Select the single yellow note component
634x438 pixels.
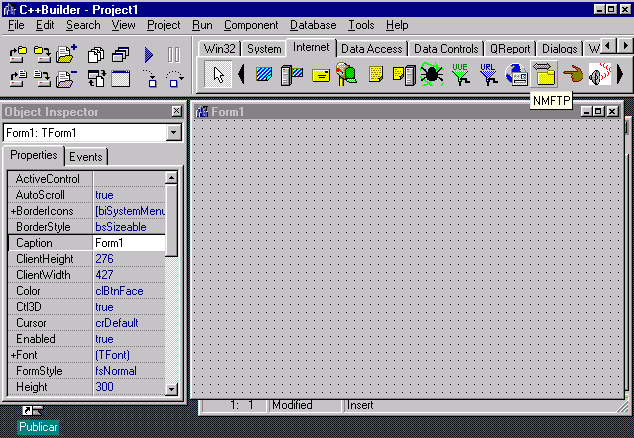[x=376, y=74]
